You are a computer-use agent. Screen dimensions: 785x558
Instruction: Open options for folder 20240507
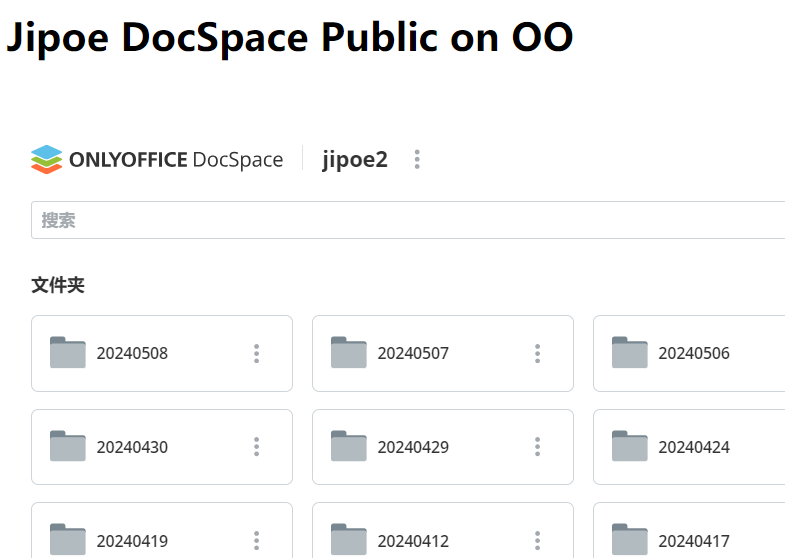[x=537, y=353]
